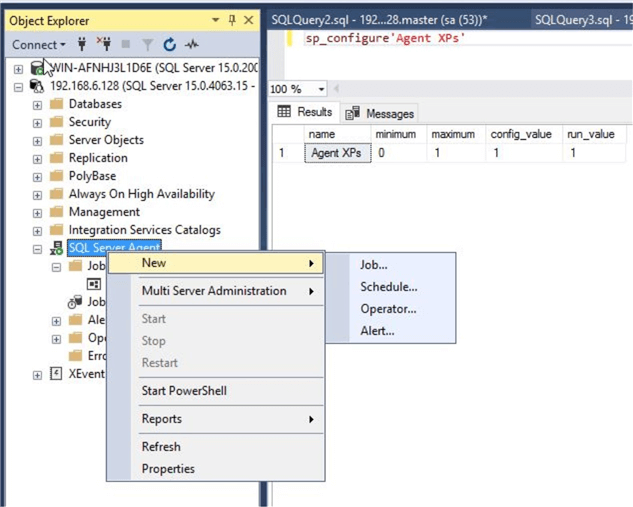Open the New submenu in context menu

tap(216, 263)
